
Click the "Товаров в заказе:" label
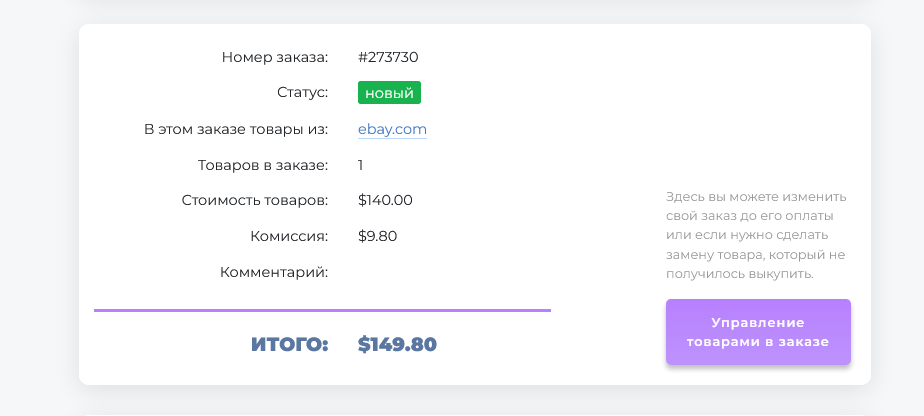coord(263,165)
